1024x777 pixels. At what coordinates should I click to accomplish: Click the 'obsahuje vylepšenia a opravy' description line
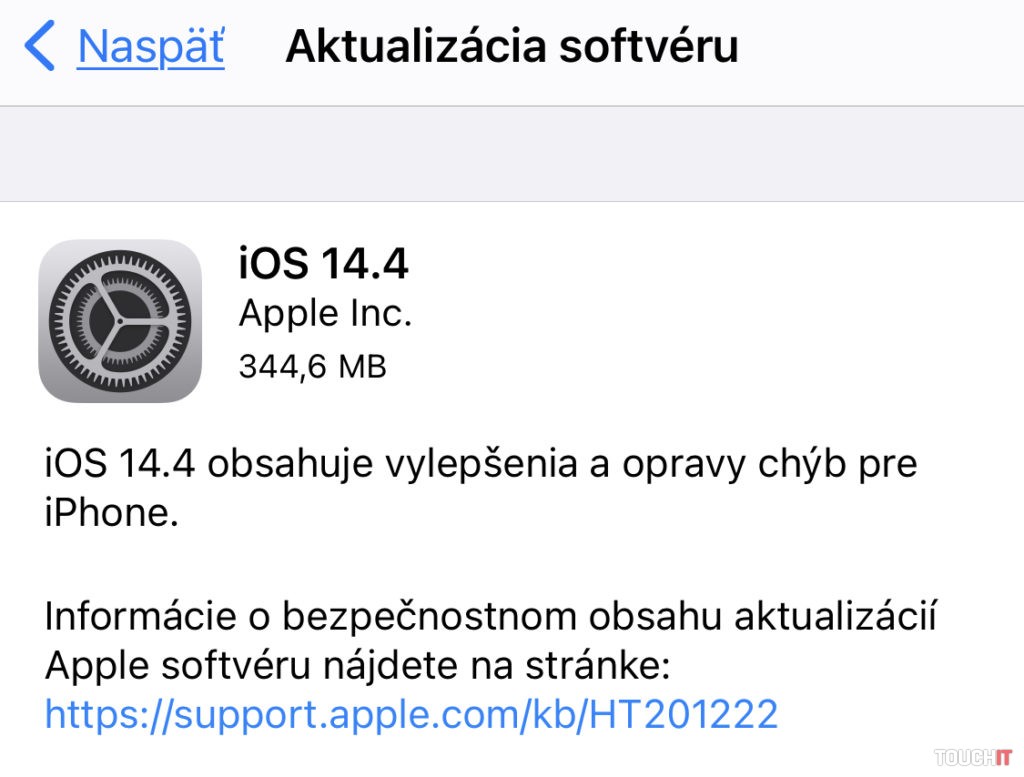tap(481, 465)
